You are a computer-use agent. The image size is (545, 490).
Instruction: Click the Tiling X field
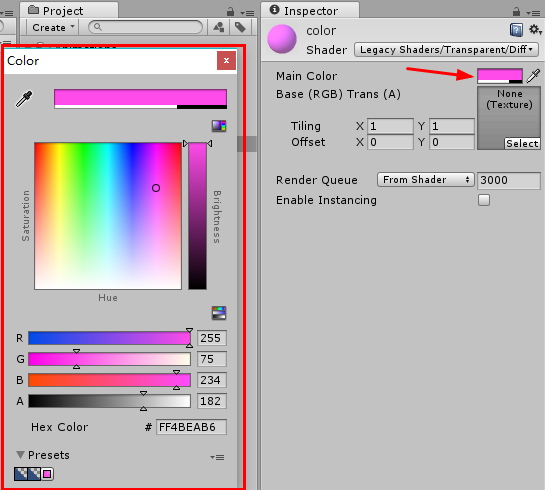tap(390, 126)
